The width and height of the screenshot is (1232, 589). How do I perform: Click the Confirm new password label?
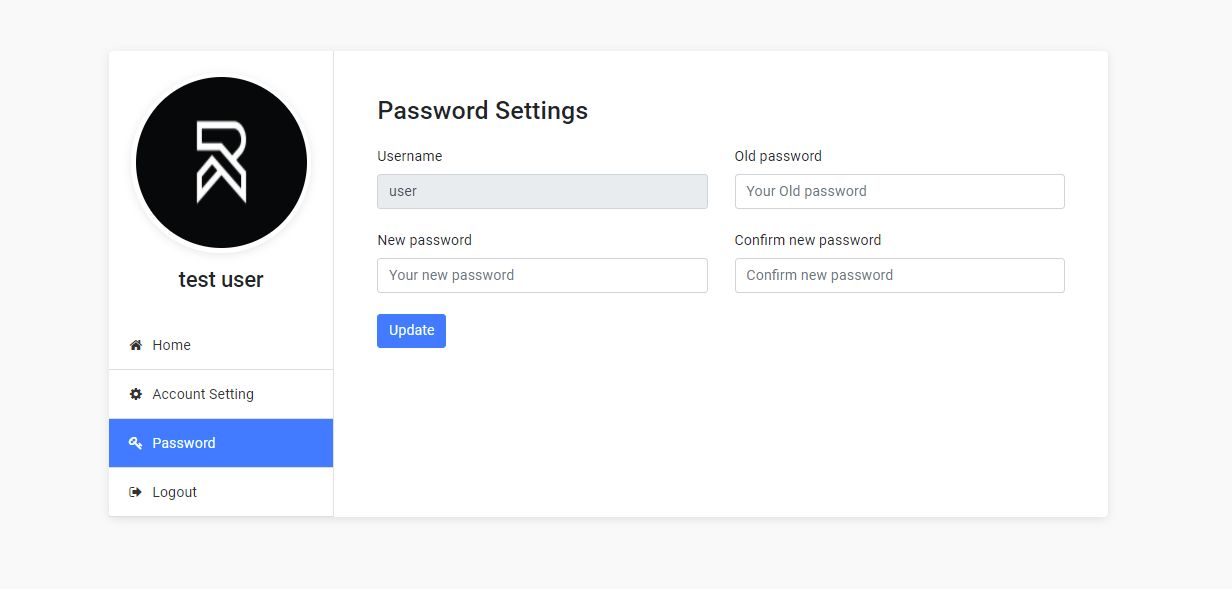coord(808,240)
